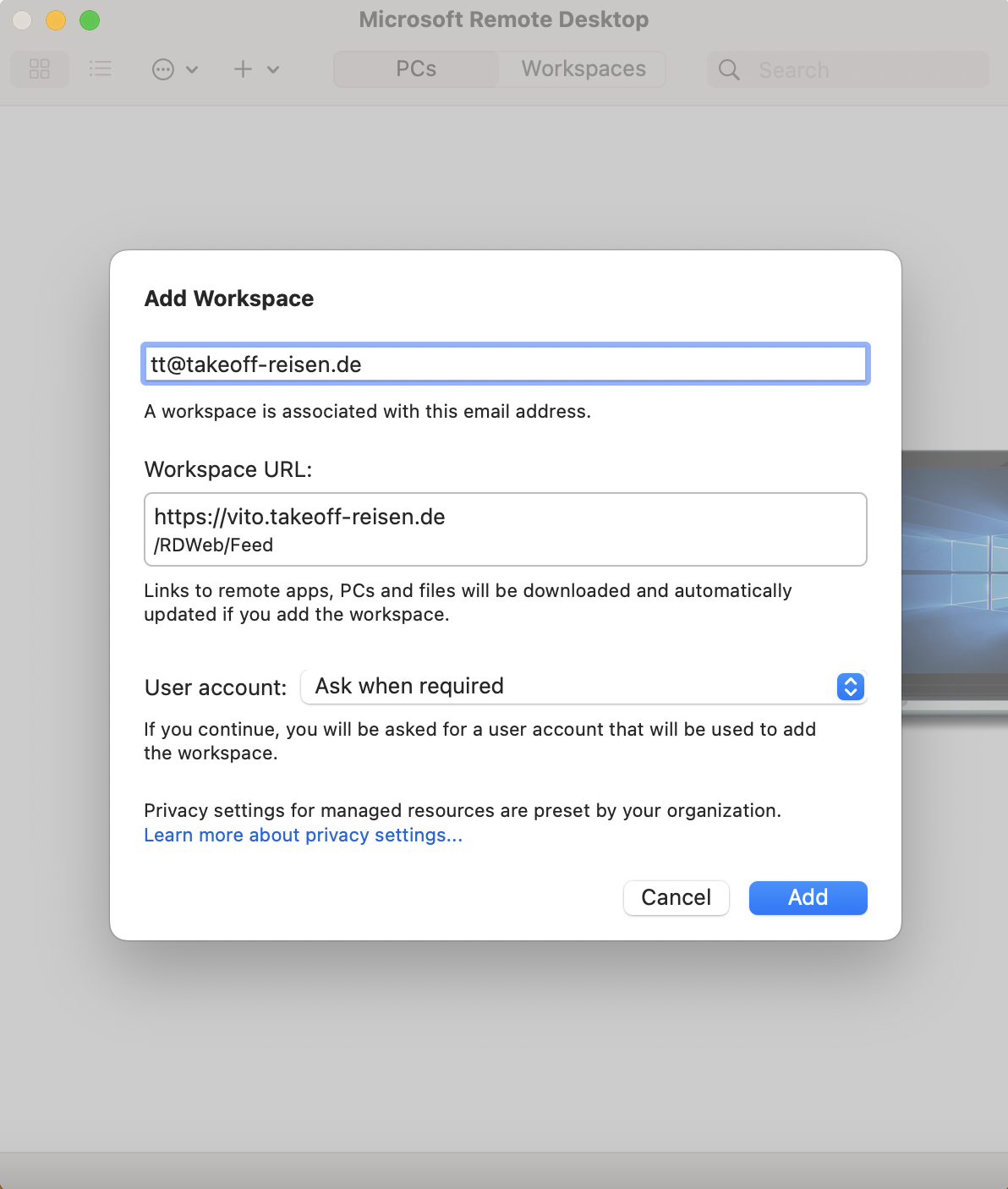Expand the chevron beside the ellipsis icon

(x=192, y=69)
